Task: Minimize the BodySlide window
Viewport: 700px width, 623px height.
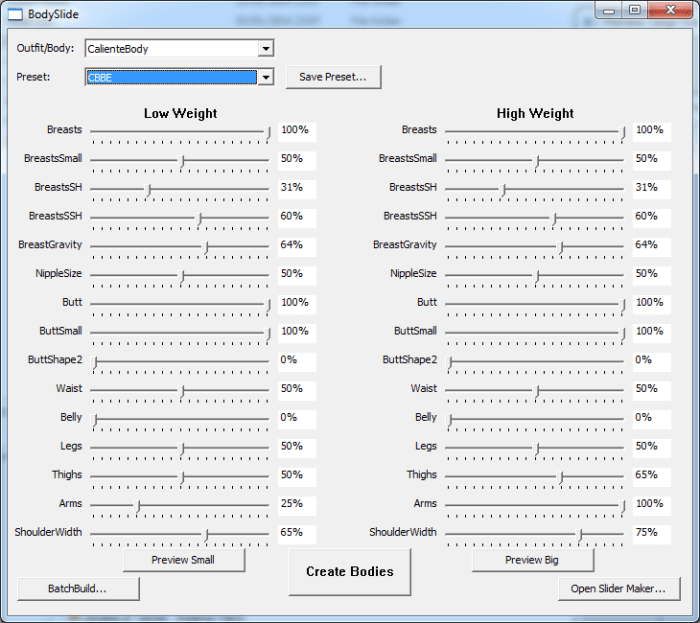Action: pyautogui.click(x=609, y=10)
